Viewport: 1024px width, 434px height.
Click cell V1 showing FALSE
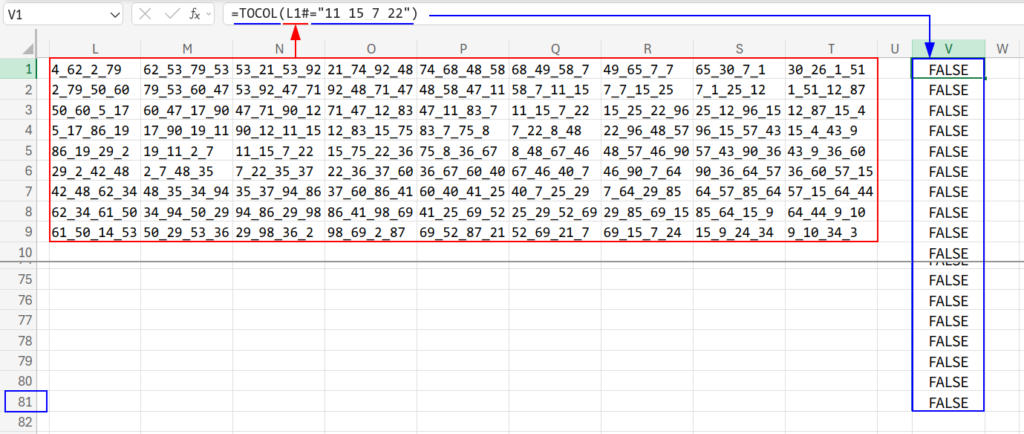[948, 69]
